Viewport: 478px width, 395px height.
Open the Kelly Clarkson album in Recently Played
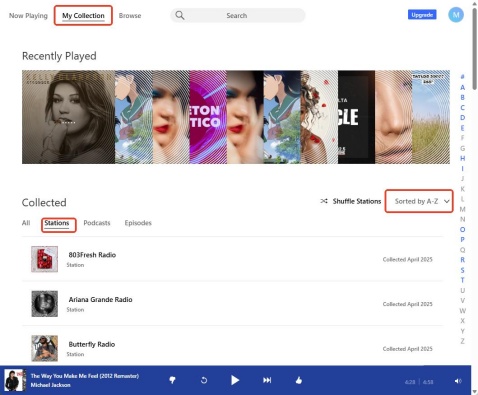click(68, 117)
